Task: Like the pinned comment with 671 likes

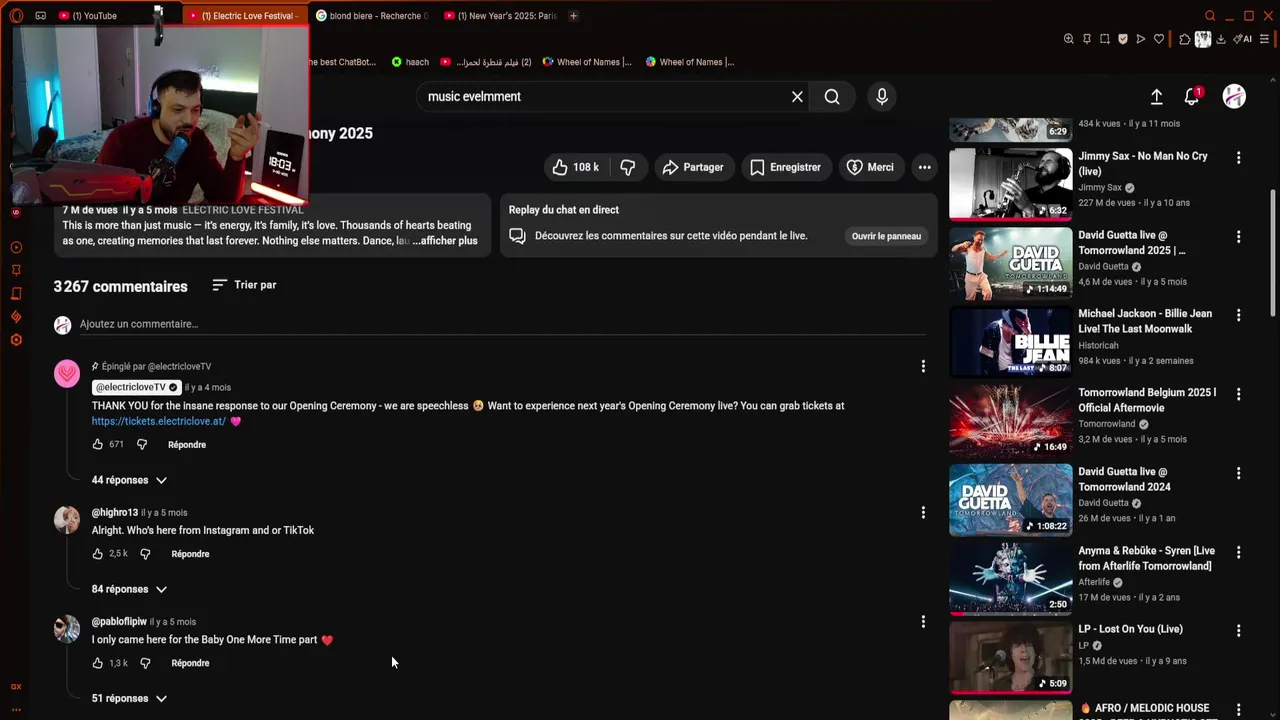Action: click(x=98, y=445)
